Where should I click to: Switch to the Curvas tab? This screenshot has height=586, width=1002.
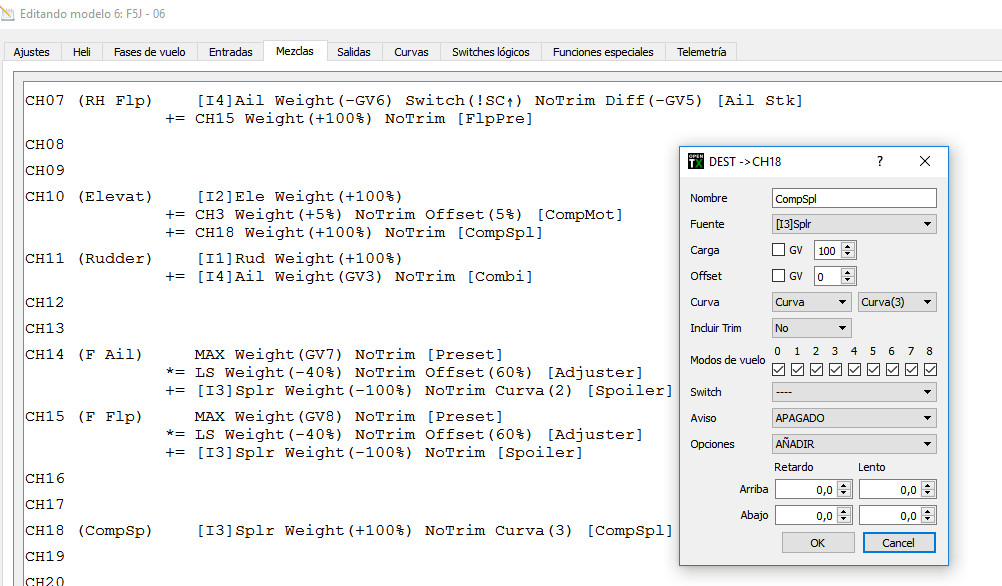[411, 52]
